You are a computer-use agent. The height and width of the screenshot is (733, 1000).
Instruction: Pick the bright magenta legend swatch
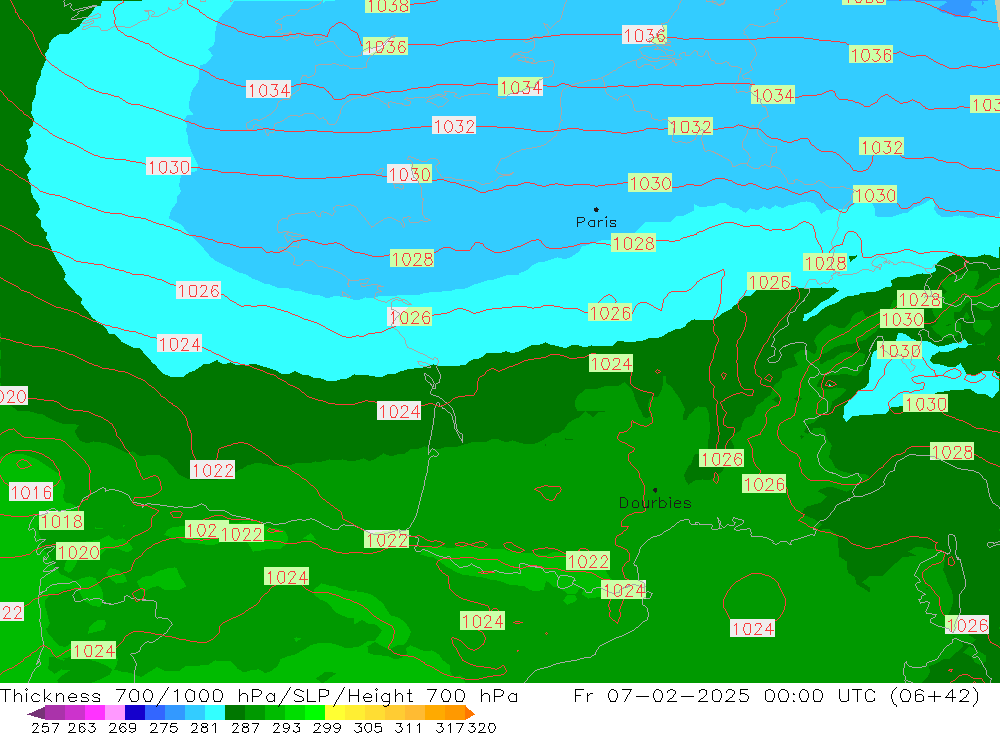(x=93, y=713)
